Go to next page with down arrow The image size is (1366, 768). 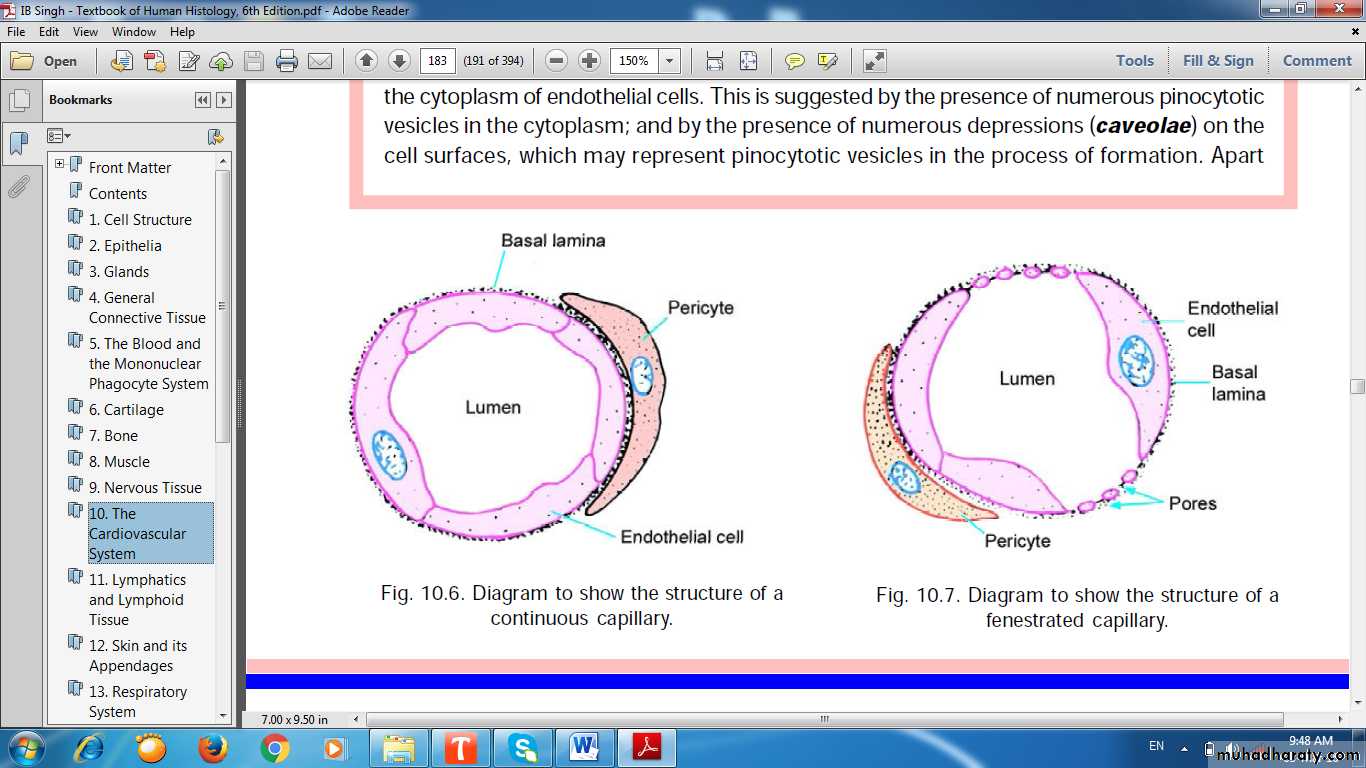click(x=399, y=61)
